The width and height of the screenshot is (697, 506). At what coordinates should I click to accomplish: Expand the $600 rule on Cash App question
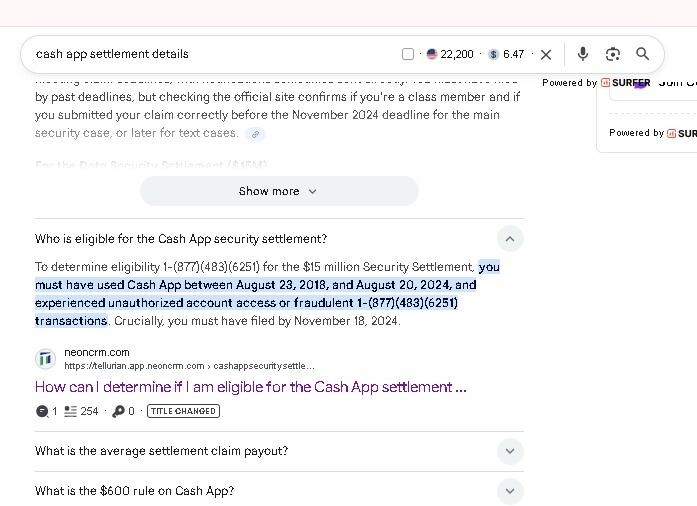509,491
